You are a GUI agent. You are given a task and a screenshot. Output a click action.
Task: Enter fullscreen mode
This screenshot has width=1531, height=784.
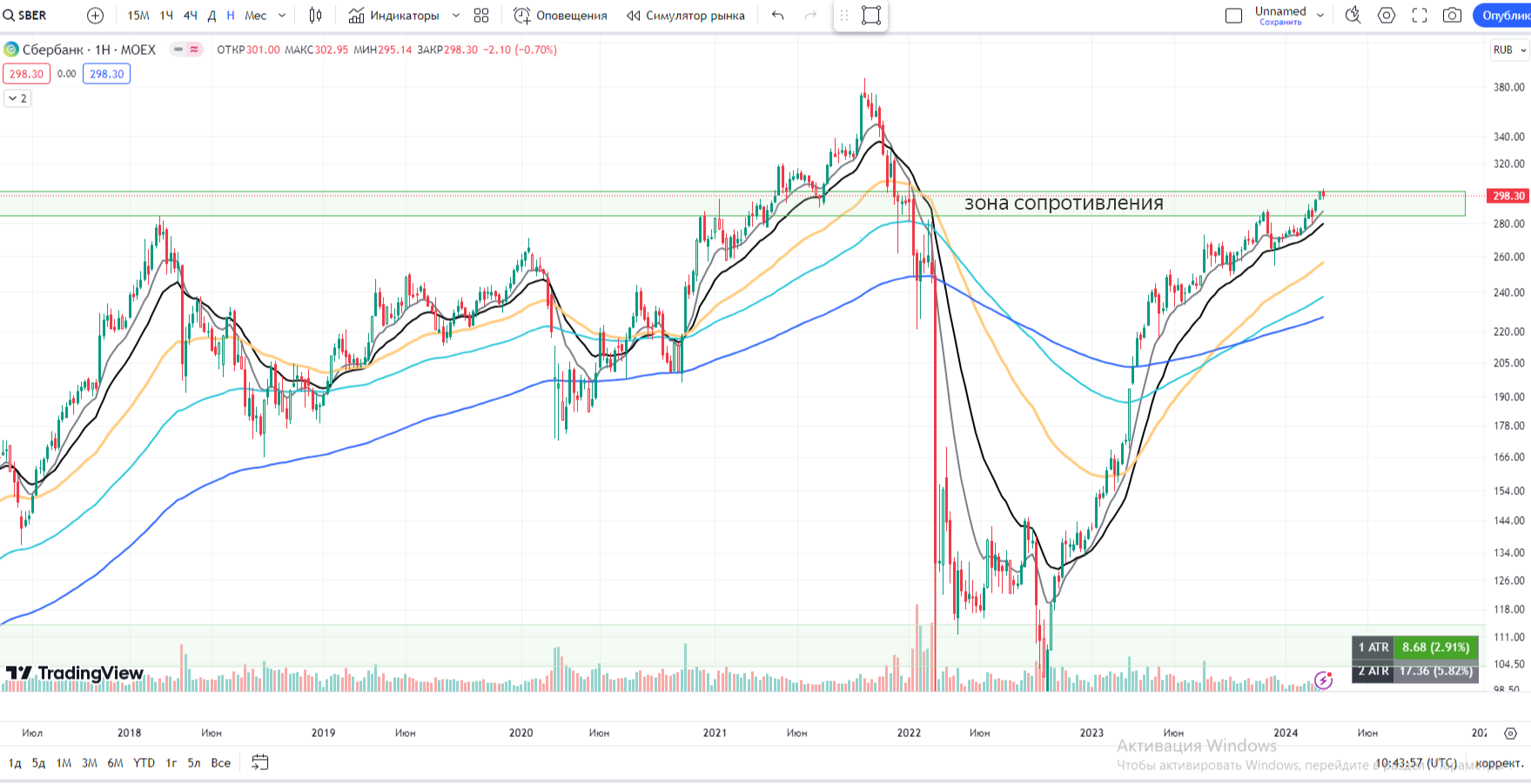pyautogui.click(x=1420, y=16)
